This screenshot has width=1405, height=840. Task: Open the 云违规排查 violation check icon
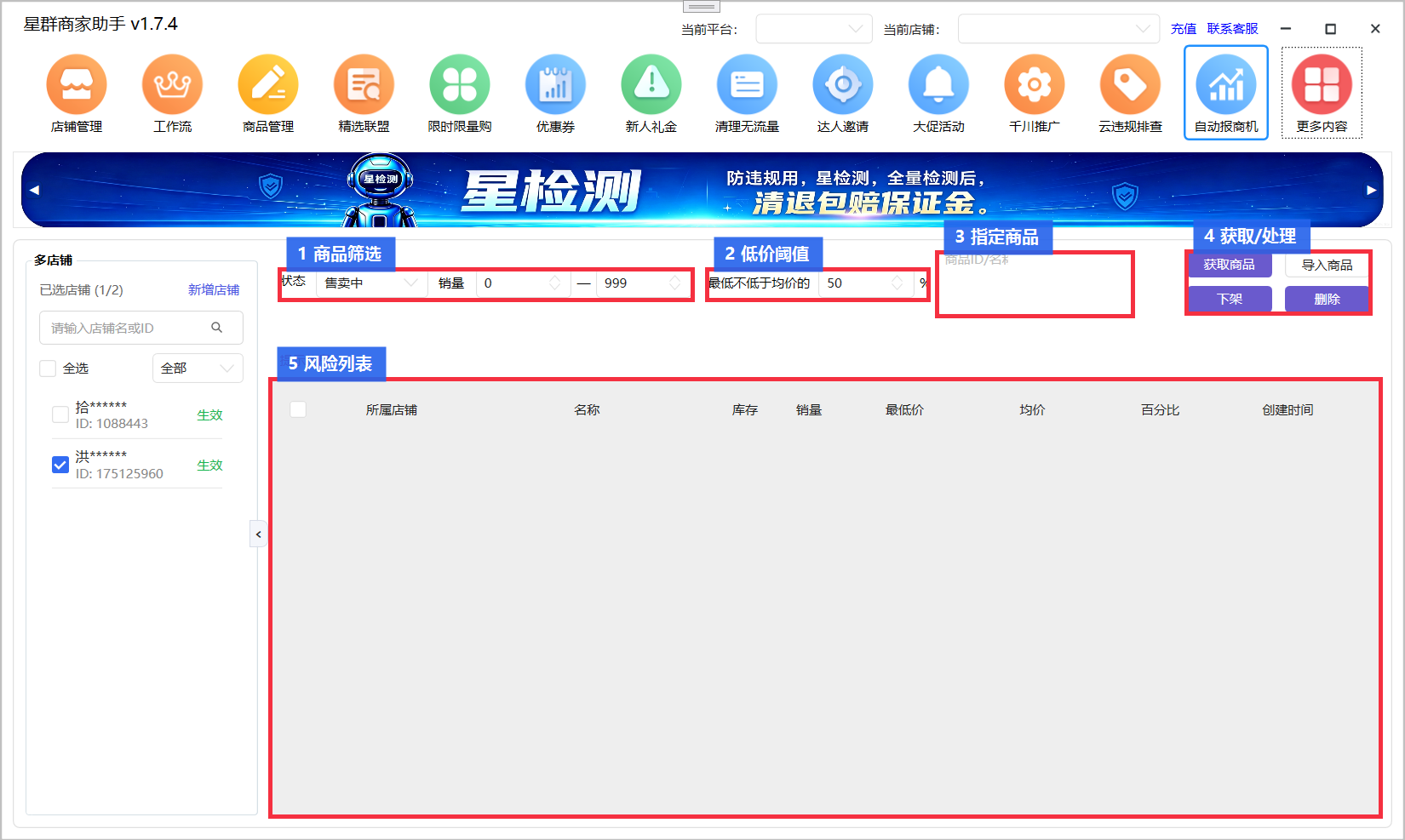coord(1131,84)
